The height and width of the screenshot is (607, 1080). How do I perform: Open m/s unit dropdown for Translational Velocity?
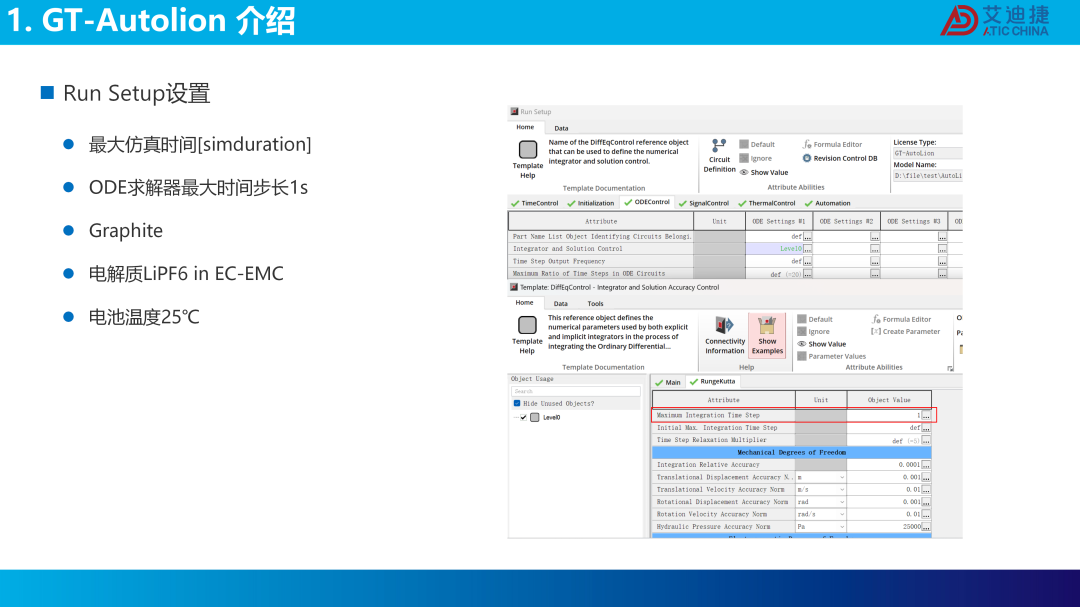(x=841, y=490)
